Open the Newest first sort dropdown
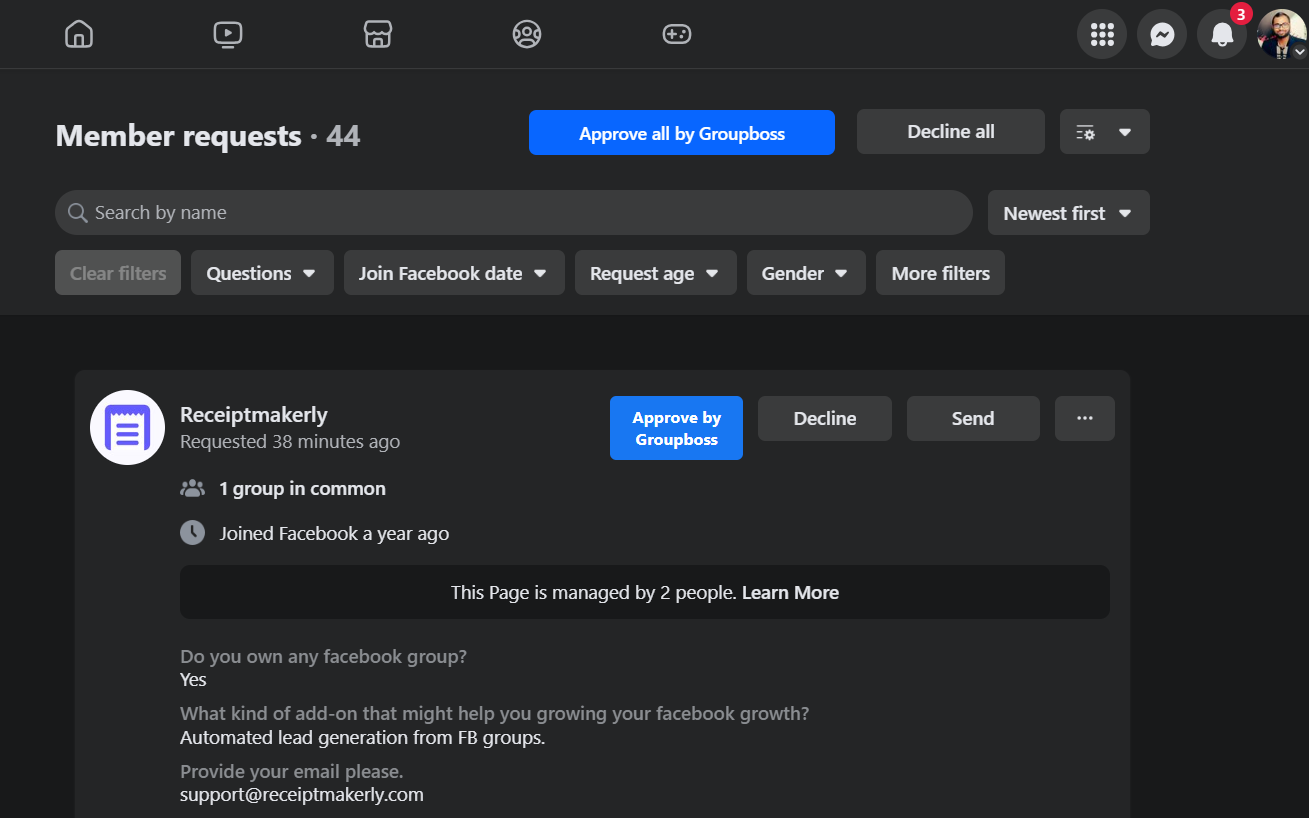This screenshot has width=1309, height=818. click(x=1069, y=213)
